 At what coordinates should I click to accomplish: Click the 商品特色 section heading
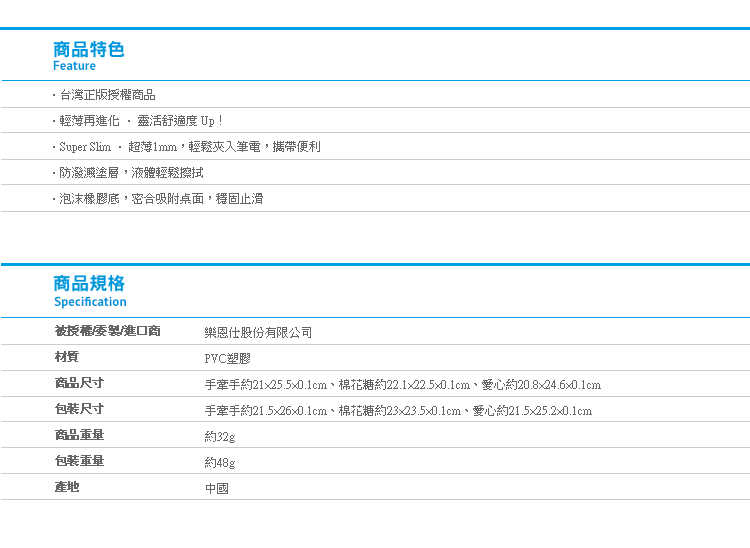pyautogui.click(x=89, y=48)
